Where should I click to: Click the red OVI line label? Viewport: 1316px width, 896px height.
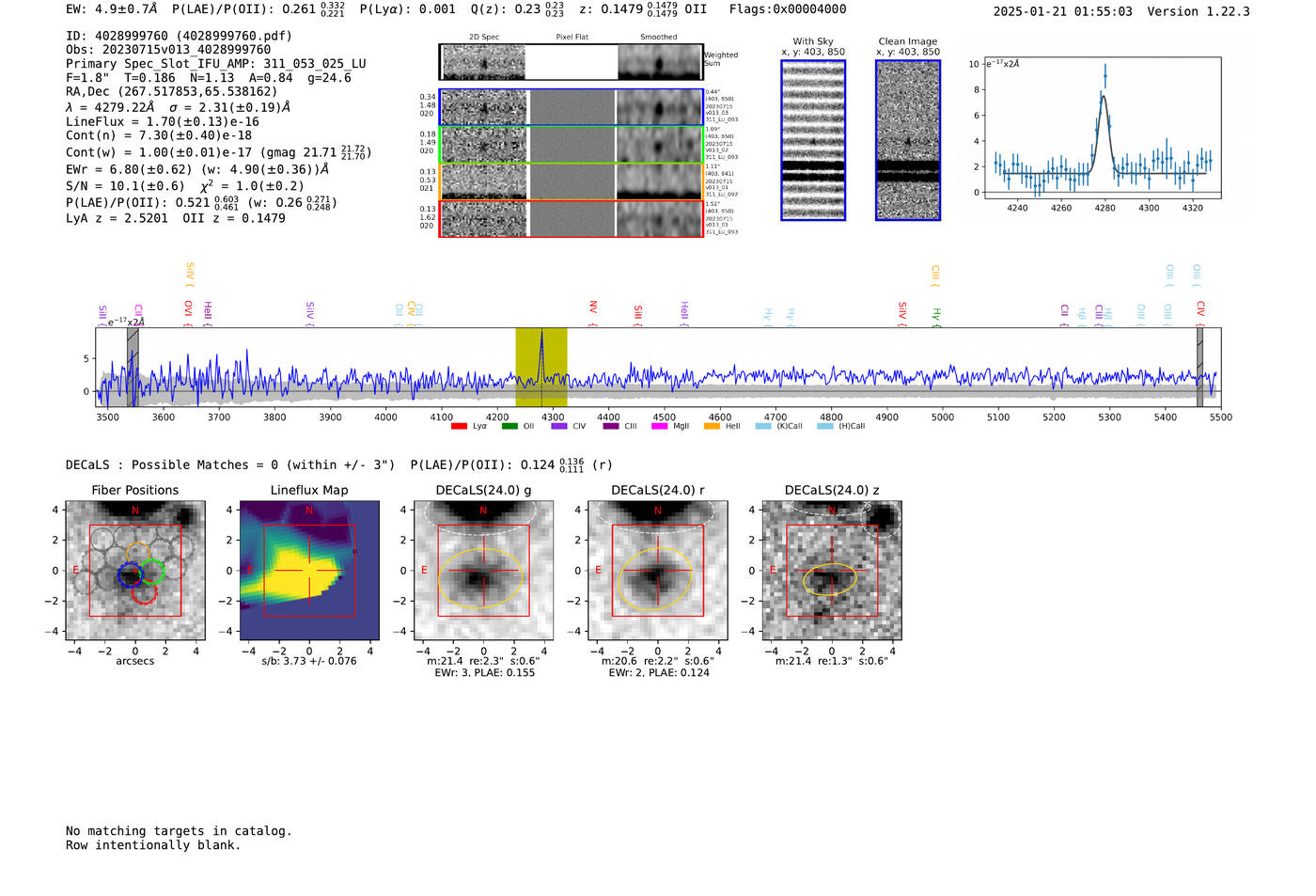coord(188,309)
